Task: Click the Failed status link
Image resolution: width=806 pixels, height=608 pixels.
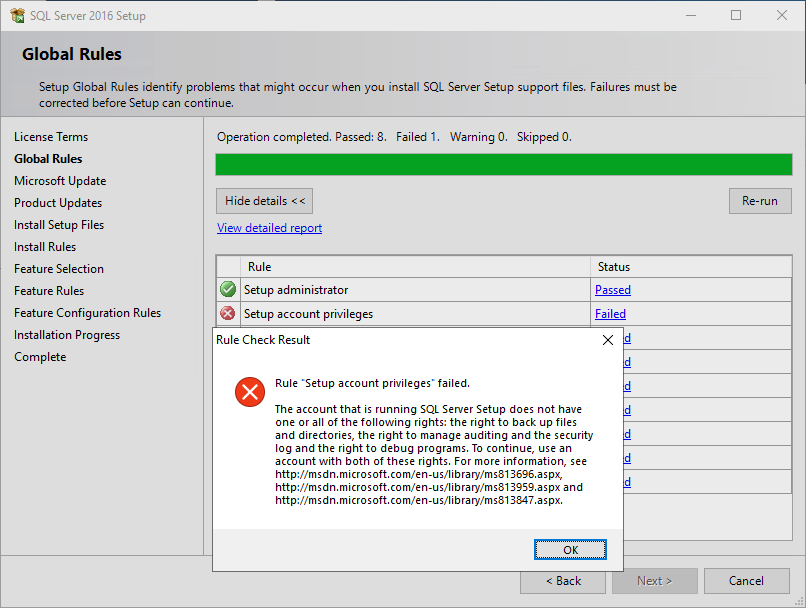Action: point(610,314)
